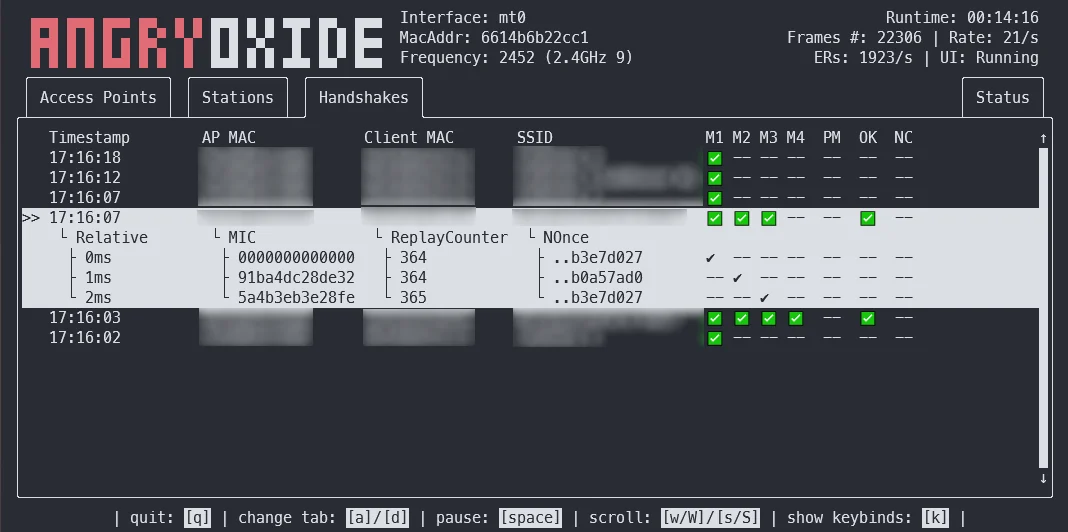Click the M3 checkbox in the selected 17:16:07 row
The height and width of the screenshot is (532, 1068).
click(x=768, y=219)
